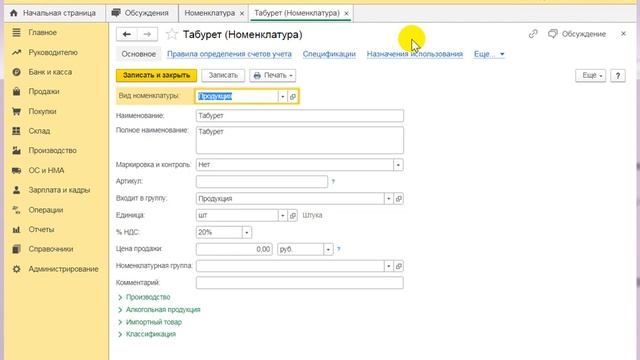Open the Входит в группу dropdown
Screen dimensions: 640x360
[x=389, y=198]
